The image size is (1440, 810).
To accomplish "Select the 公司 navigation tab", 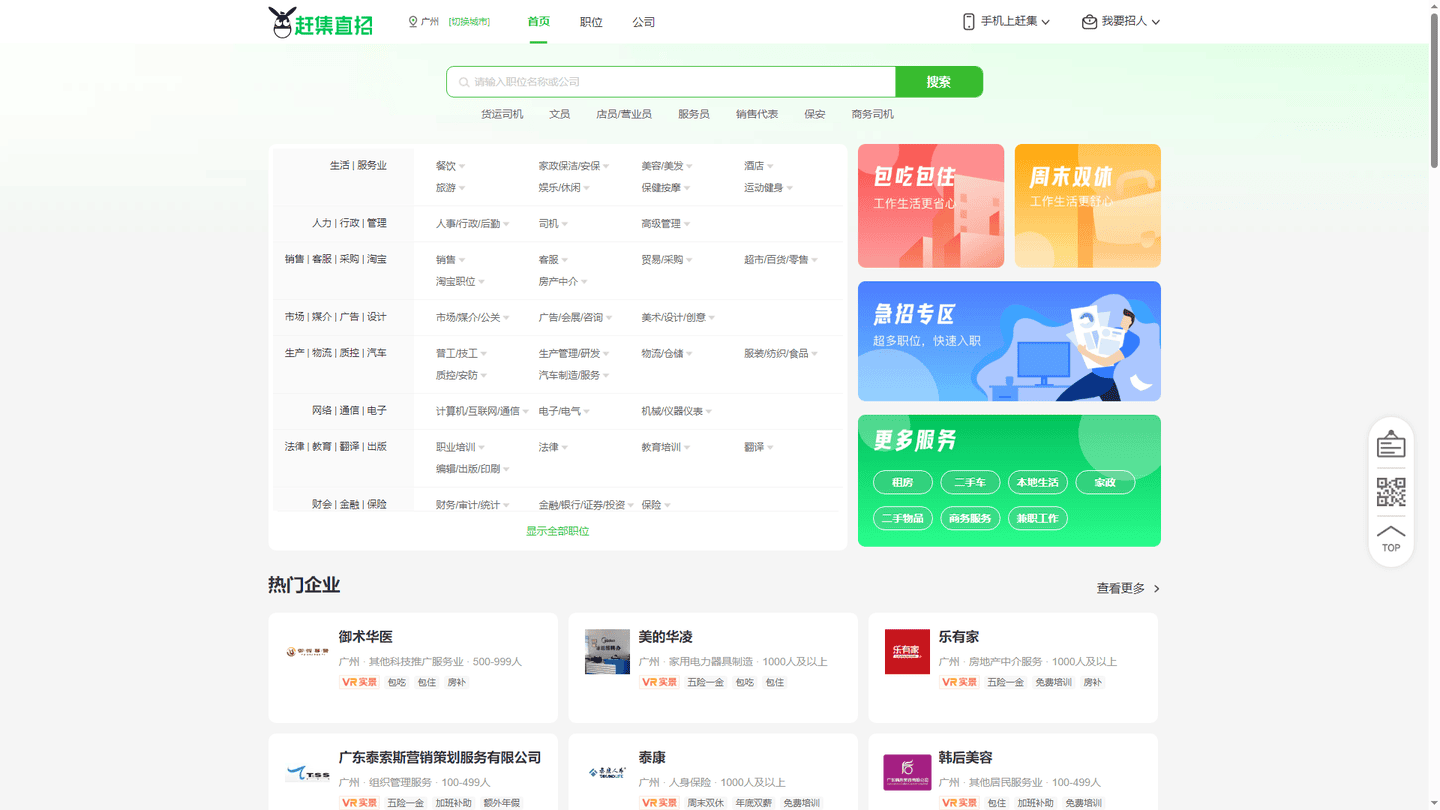I will tap(644, 22).
